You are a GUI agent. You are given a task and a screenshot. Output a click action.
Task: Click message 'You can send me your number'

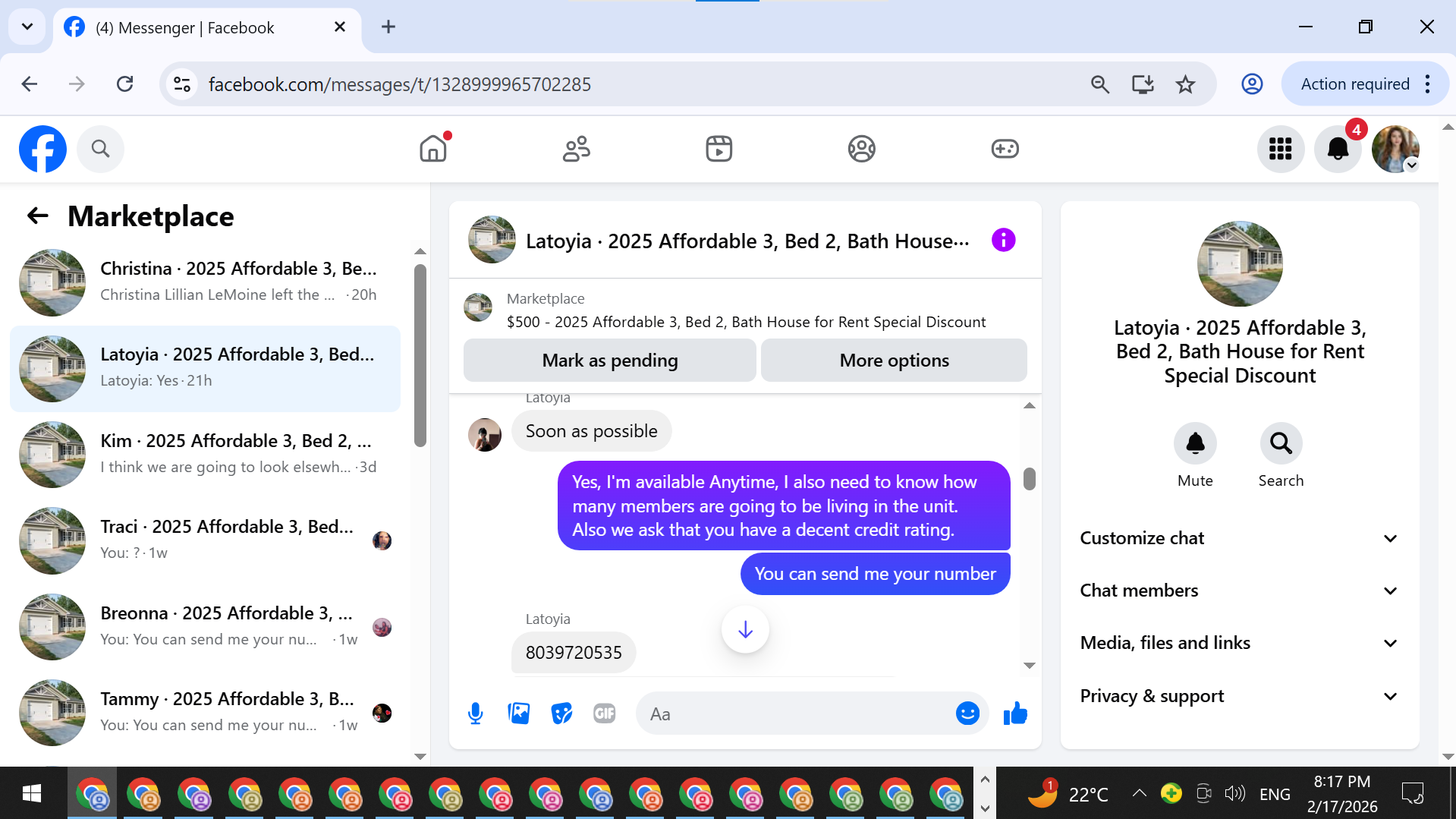[875, 574]
